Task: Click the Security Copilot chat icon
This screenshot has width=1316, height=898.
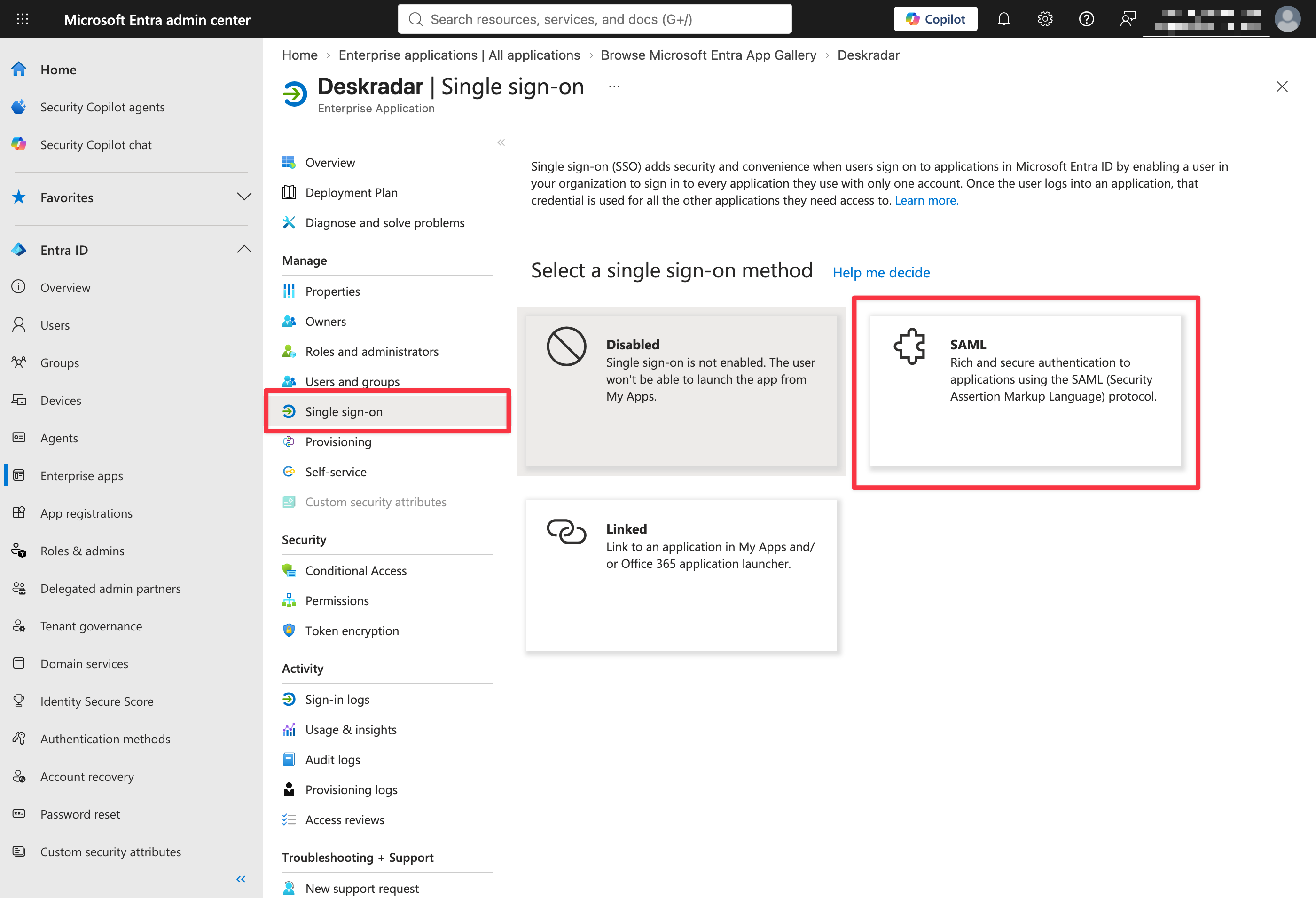Action: click(19, 144)
